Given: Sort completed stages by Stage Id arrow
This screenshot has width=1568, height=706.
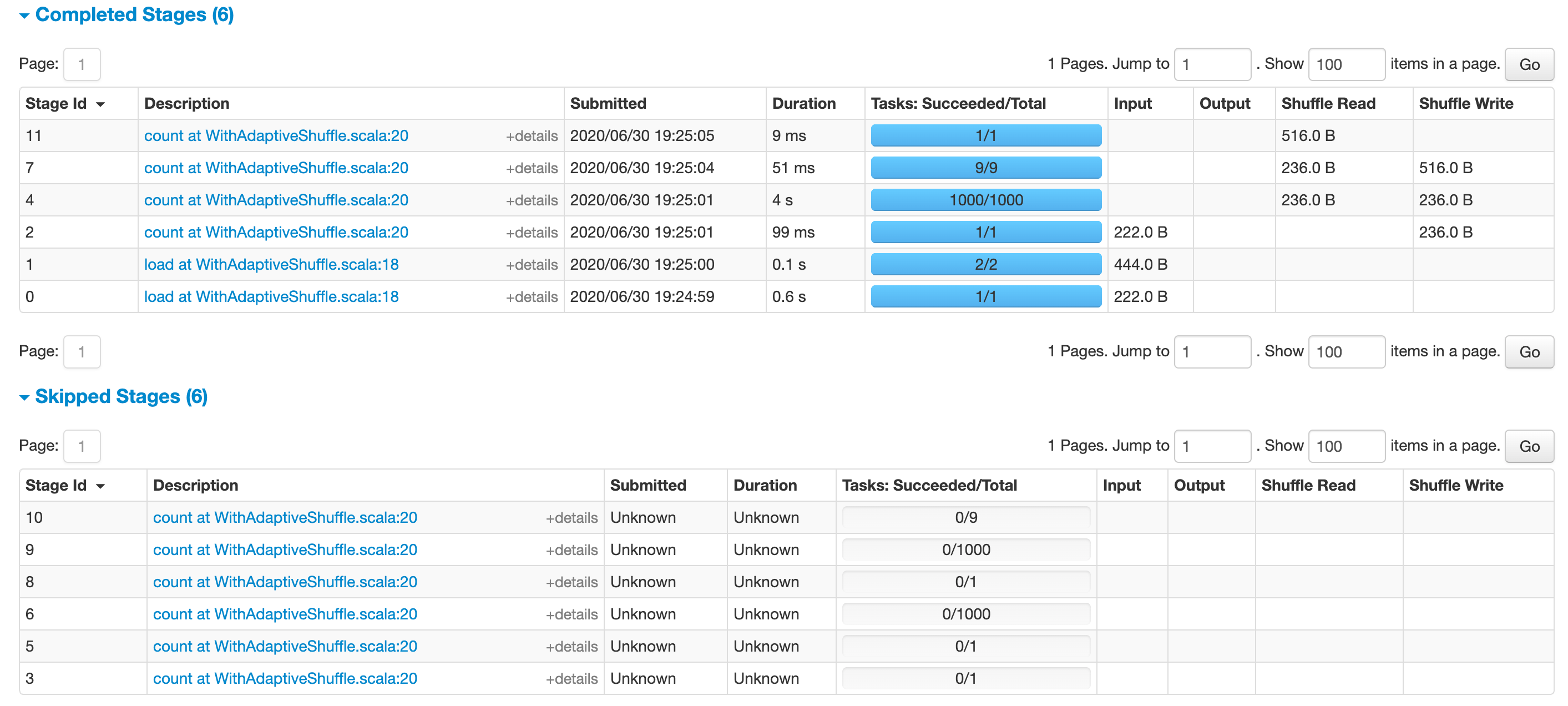Looking at the screenshot, I should pyautogui.click(x=100, y=104).
